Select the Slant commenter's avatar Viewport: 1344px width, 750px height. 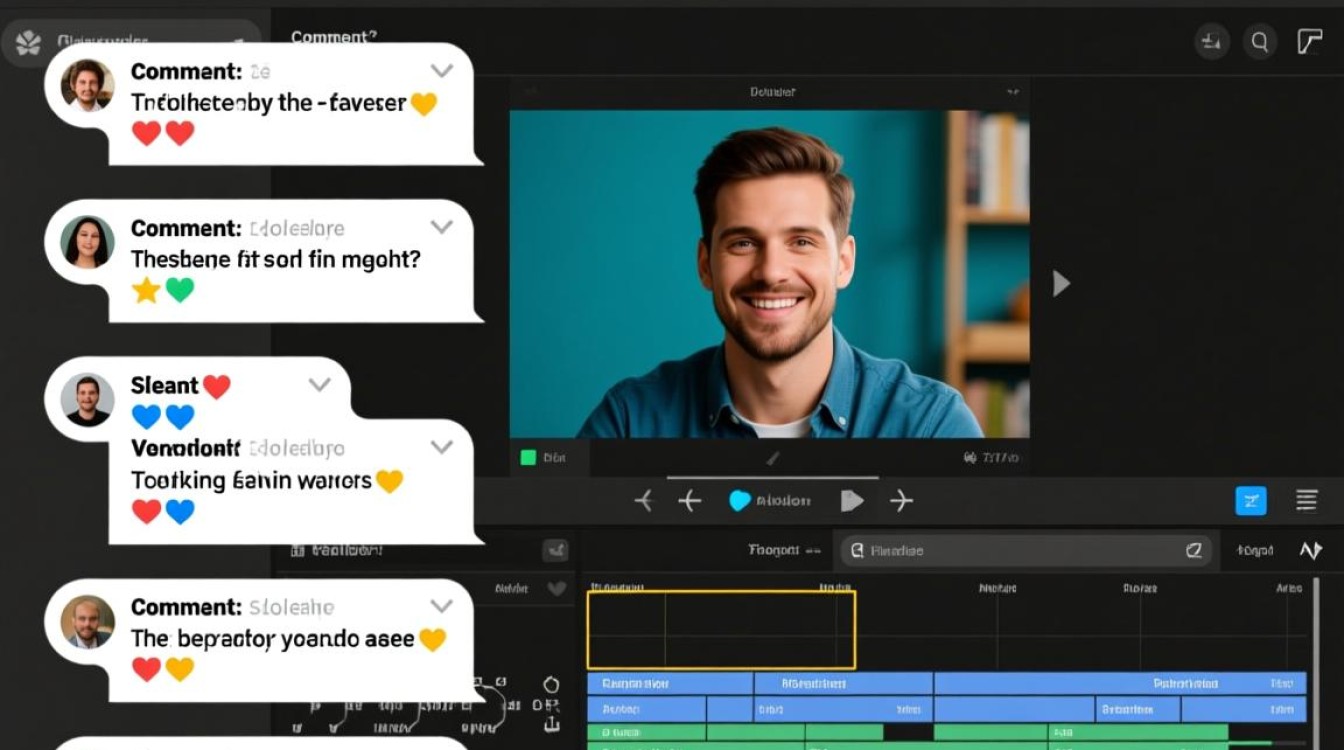pos(87,400)
